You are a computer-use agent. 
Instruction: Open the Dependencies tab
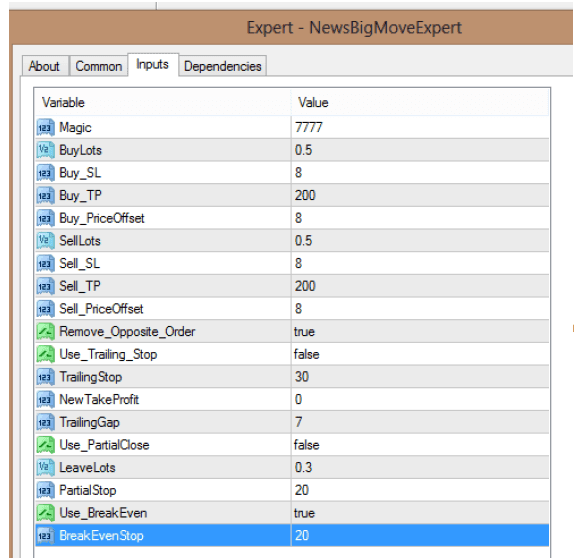pyautogui.click(x=223, y=66)
